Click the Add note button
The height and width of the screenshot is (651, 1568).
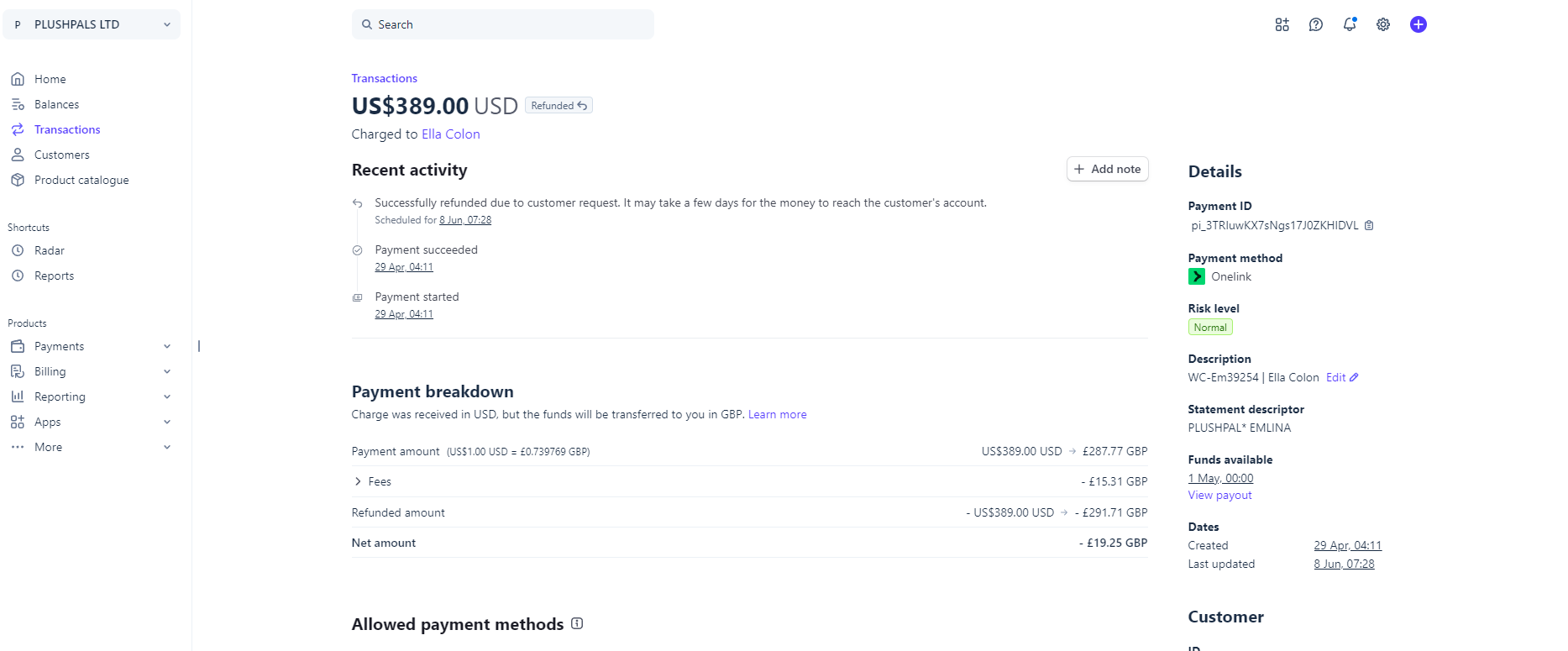[x=1107, y=169]
